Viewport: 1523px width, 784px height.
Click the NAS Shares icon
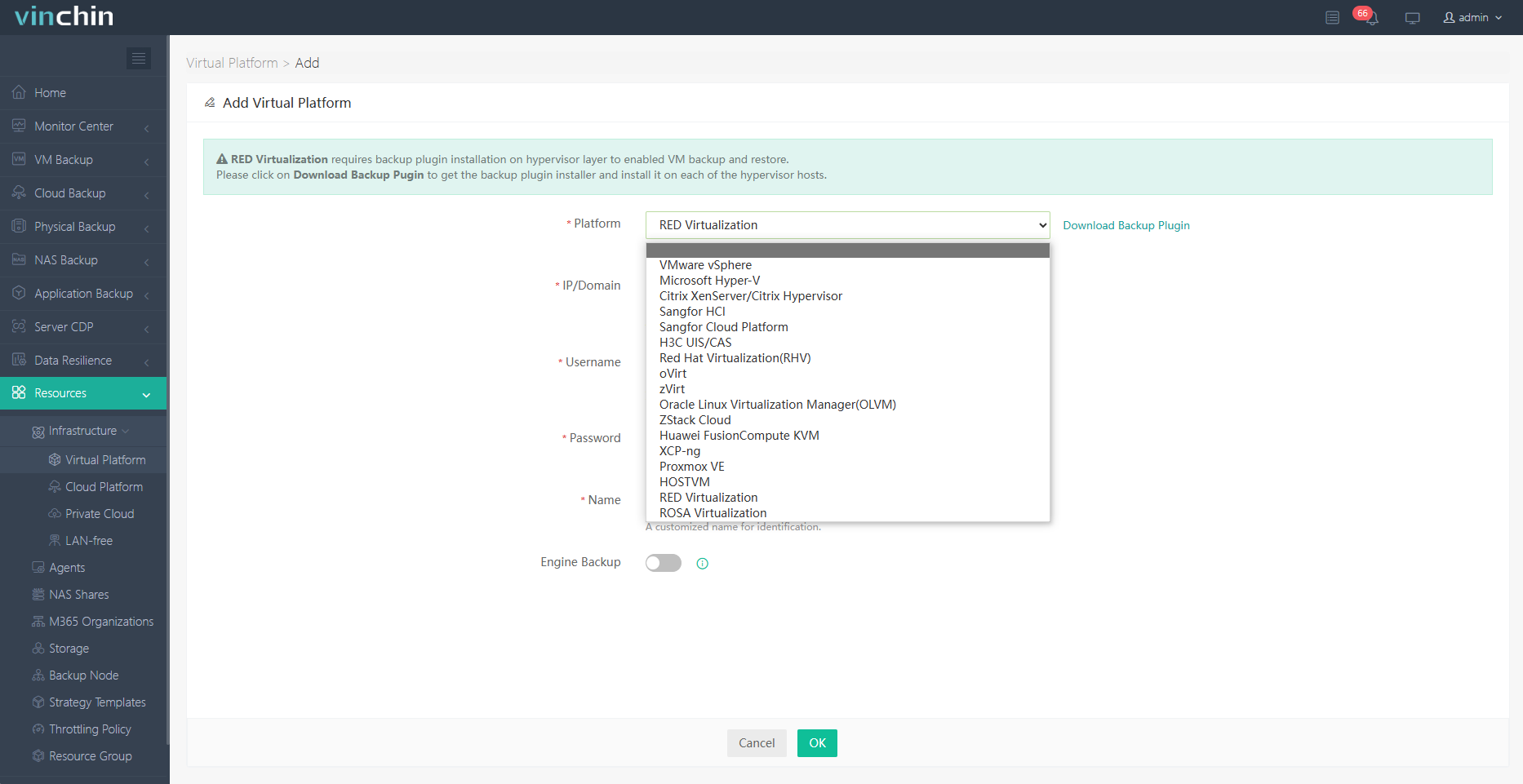(x=38, y=594)
